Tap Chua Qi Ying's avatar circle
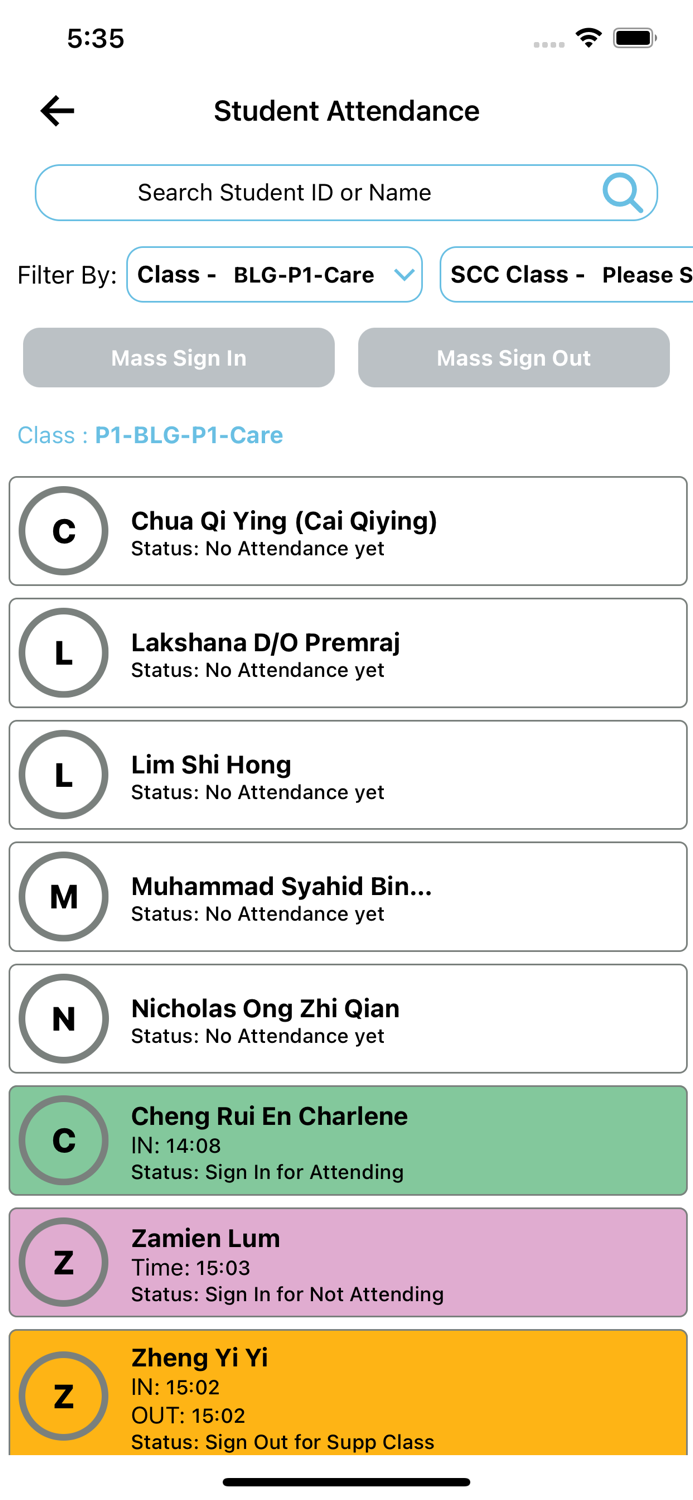693x1500 pixels. point(64,531)
